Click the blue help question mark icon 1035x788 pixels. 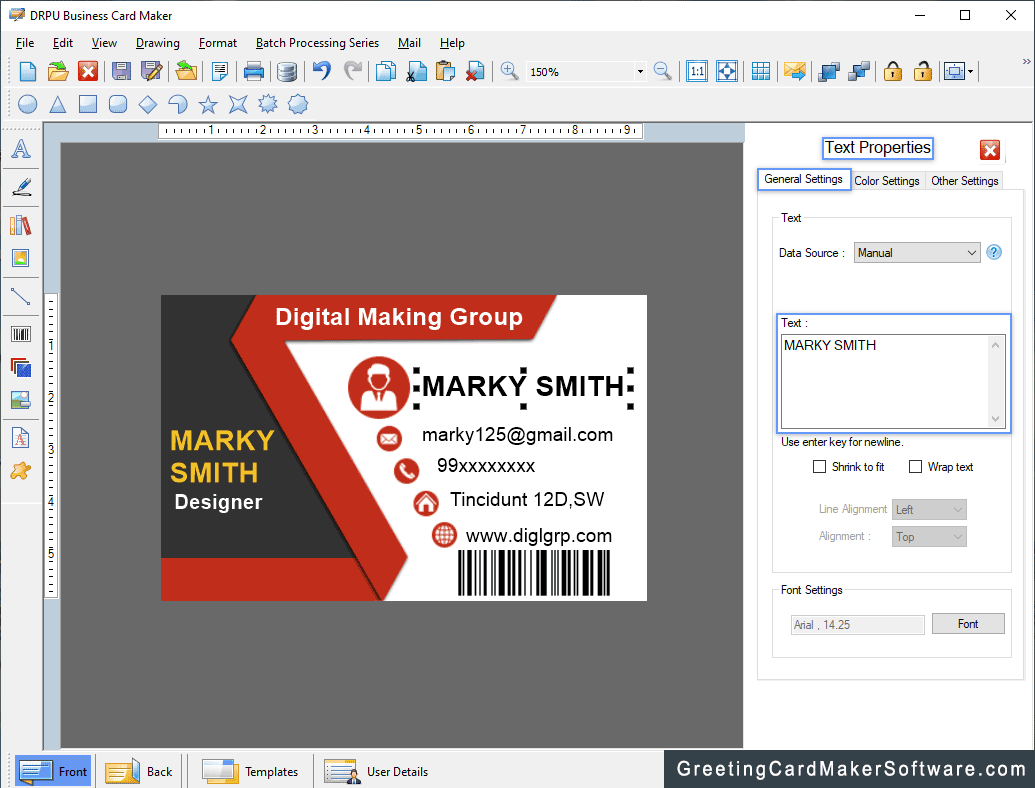993,252
